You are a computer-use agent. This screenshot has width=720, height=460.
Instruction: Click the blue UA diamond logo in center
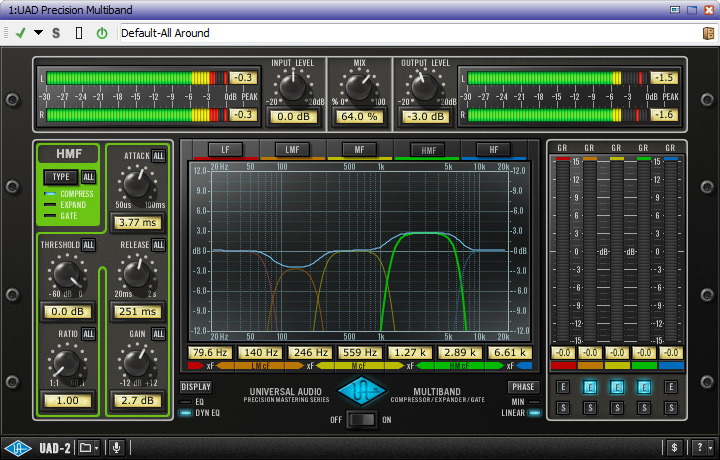pos(362,391)
